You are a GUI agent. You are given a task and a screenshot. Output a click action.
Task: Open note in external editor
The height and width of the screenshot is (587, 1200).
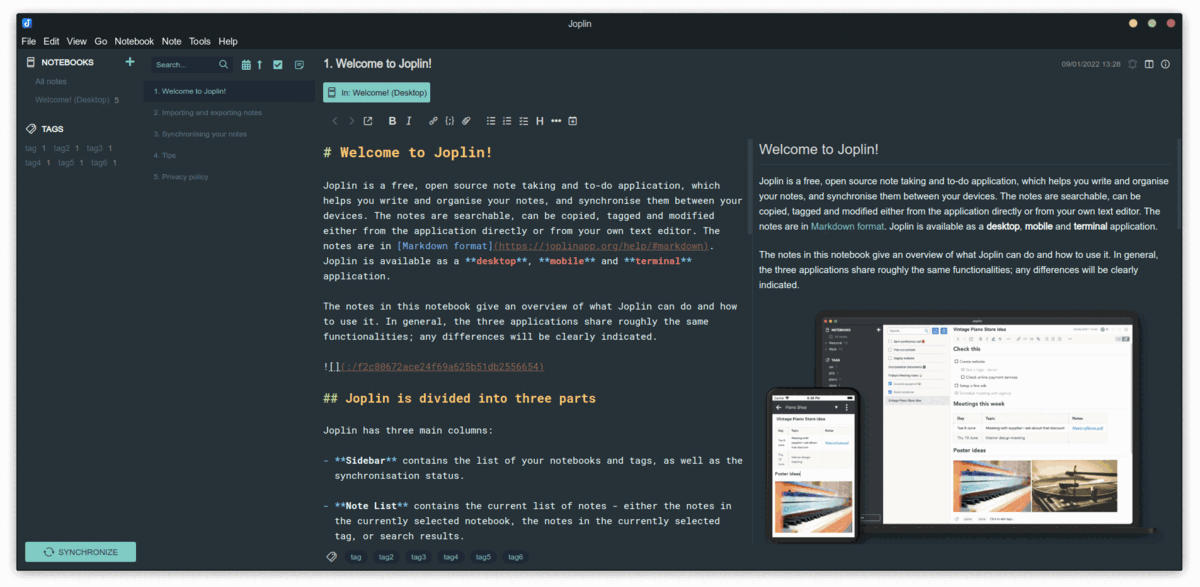click(x=368, y=121)
